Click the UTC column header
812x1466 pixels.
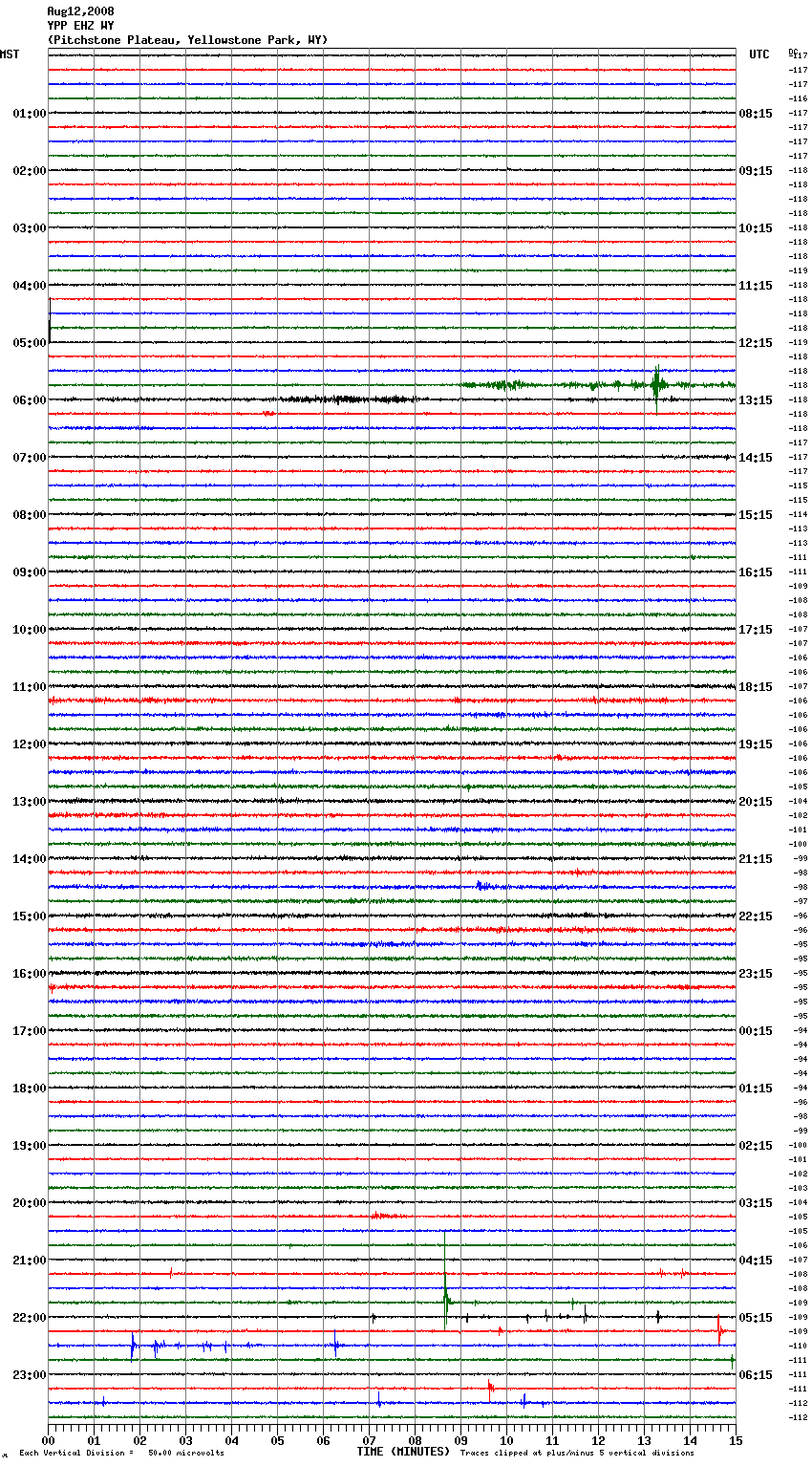pos(759,54)
